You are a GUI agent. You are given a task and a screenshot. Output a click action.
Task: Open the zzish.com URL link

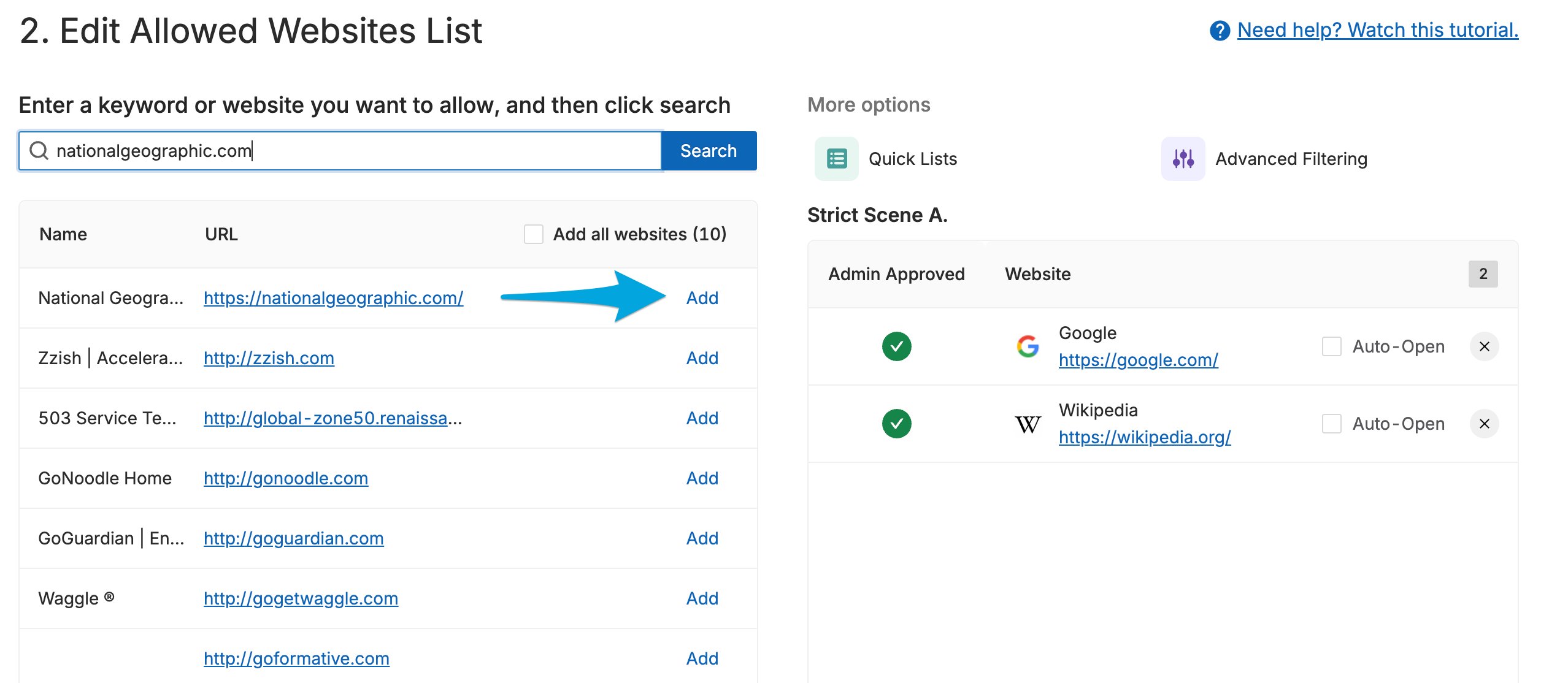tap(269, 358)
